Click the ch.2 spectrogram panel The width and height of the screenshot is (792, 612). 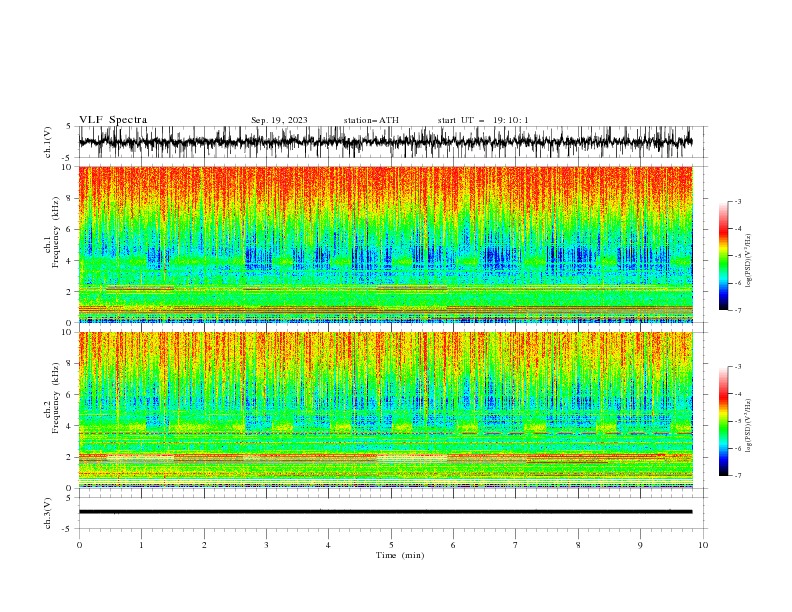coord(386,410)
